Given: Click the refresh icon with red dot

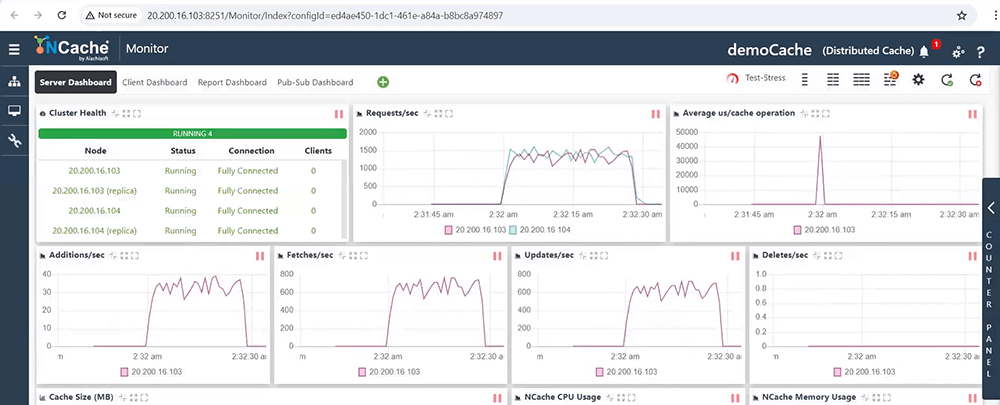Looking at the screenshot, I should (975, 80).
